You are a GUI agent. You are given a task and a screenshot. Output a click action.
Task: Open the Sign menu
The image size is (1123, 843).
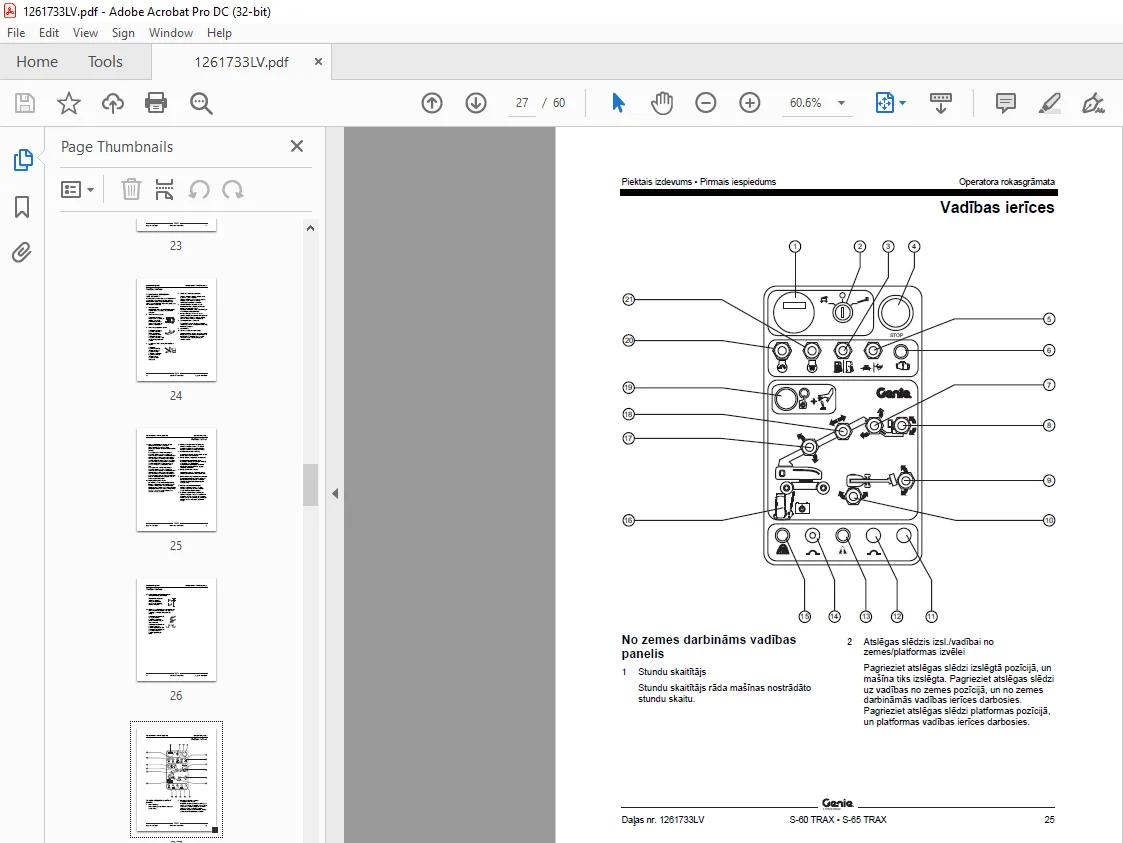123,33
